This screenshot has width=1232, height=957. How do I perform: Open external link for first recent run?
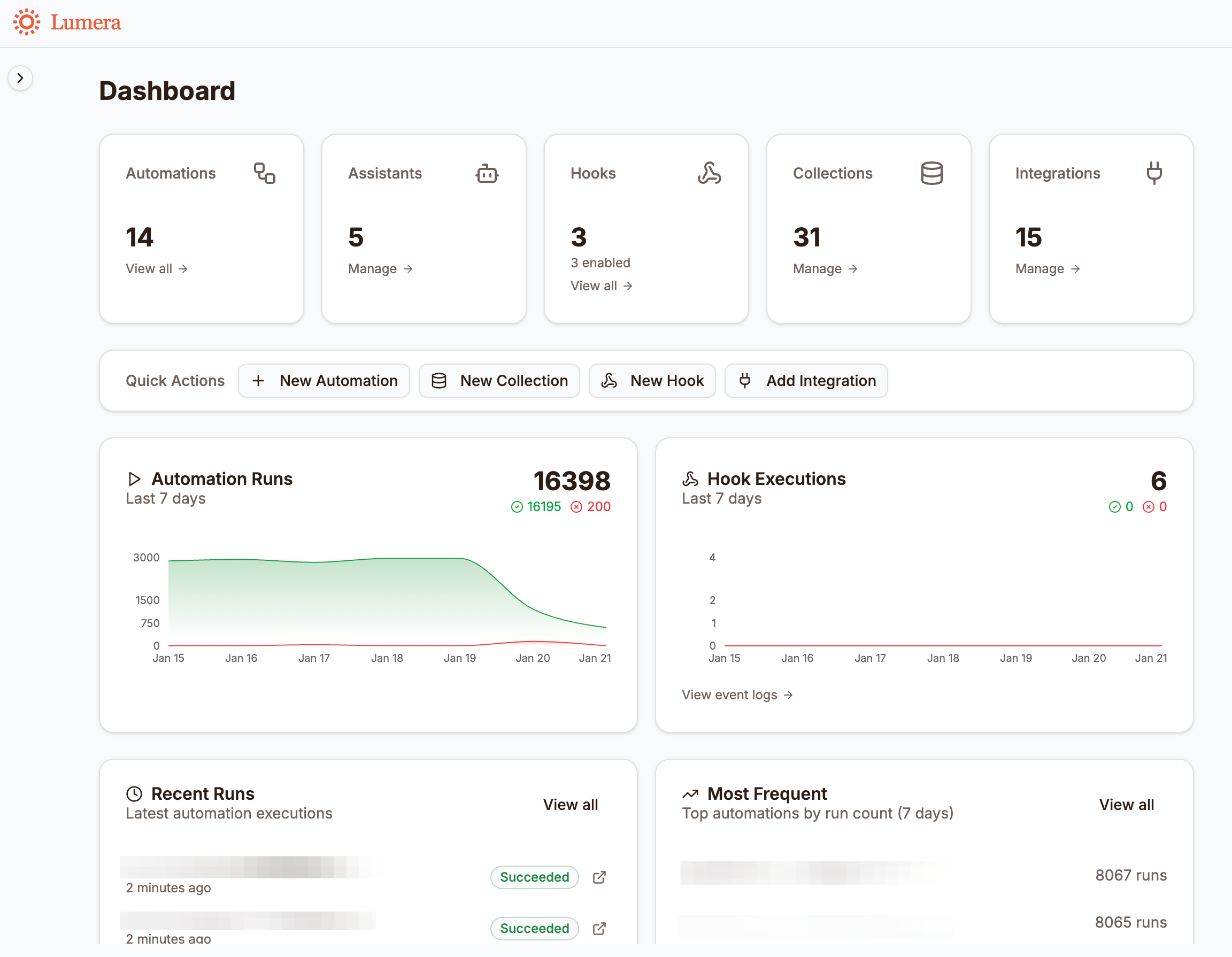[599, 877]
